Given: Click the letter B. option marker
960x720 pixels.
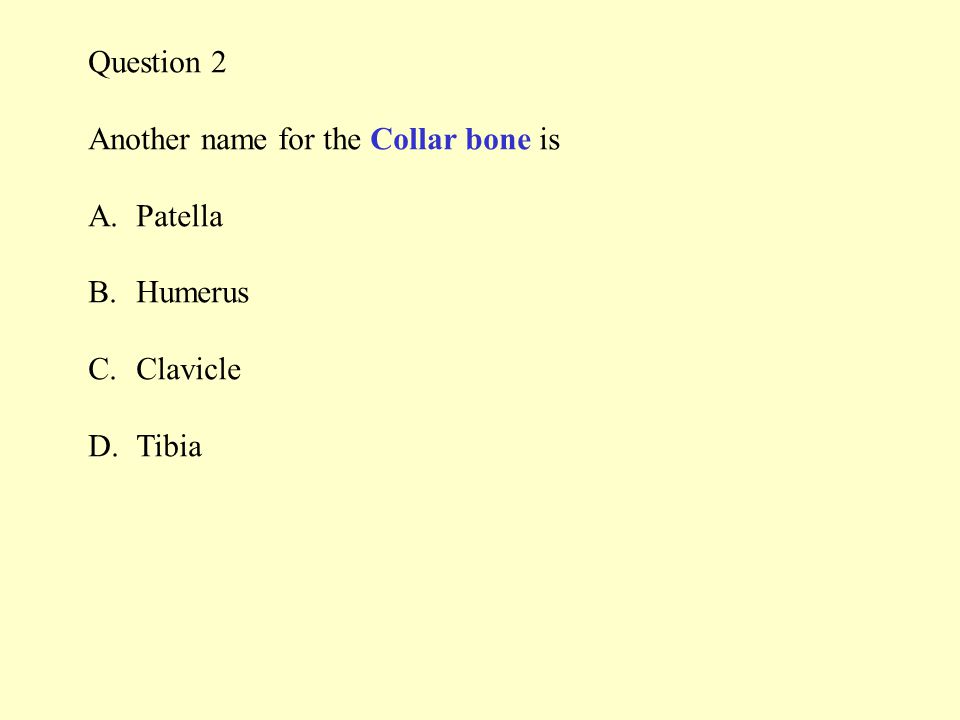Looking at the screenshot, I should click(102, 292).
